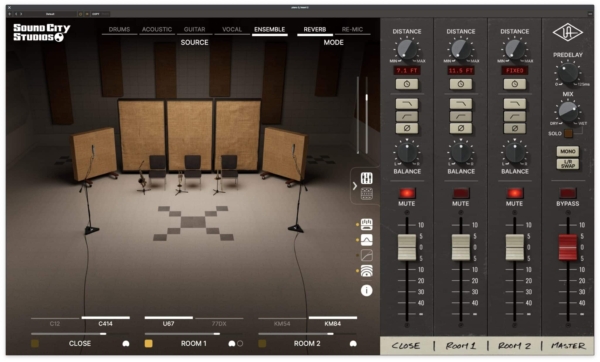This screenshot has height=362, width=600.
Task: Enable the Mono button
Action: [x=568, y=151]
